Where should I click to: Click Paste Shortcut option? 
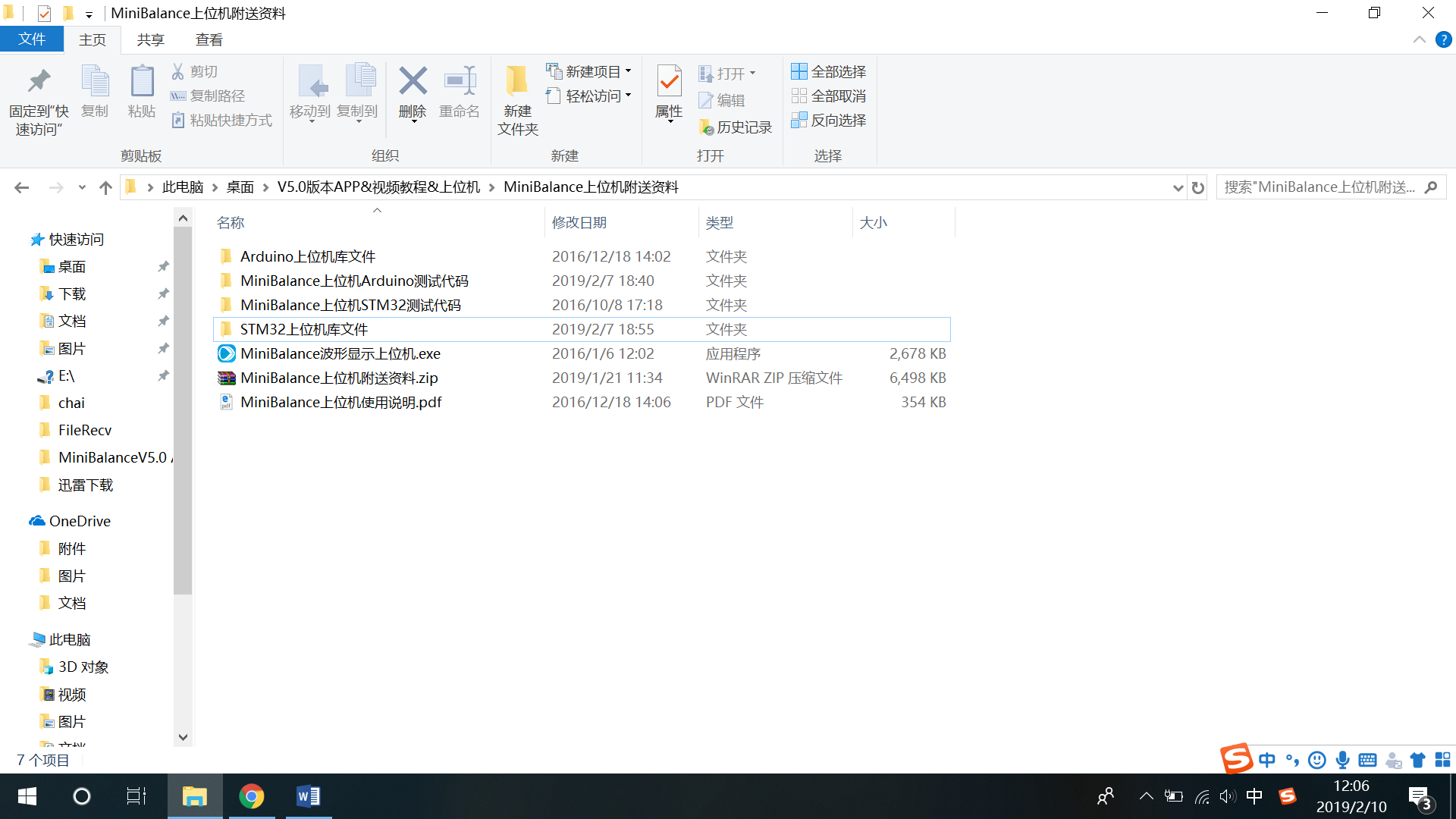(221, 120)
